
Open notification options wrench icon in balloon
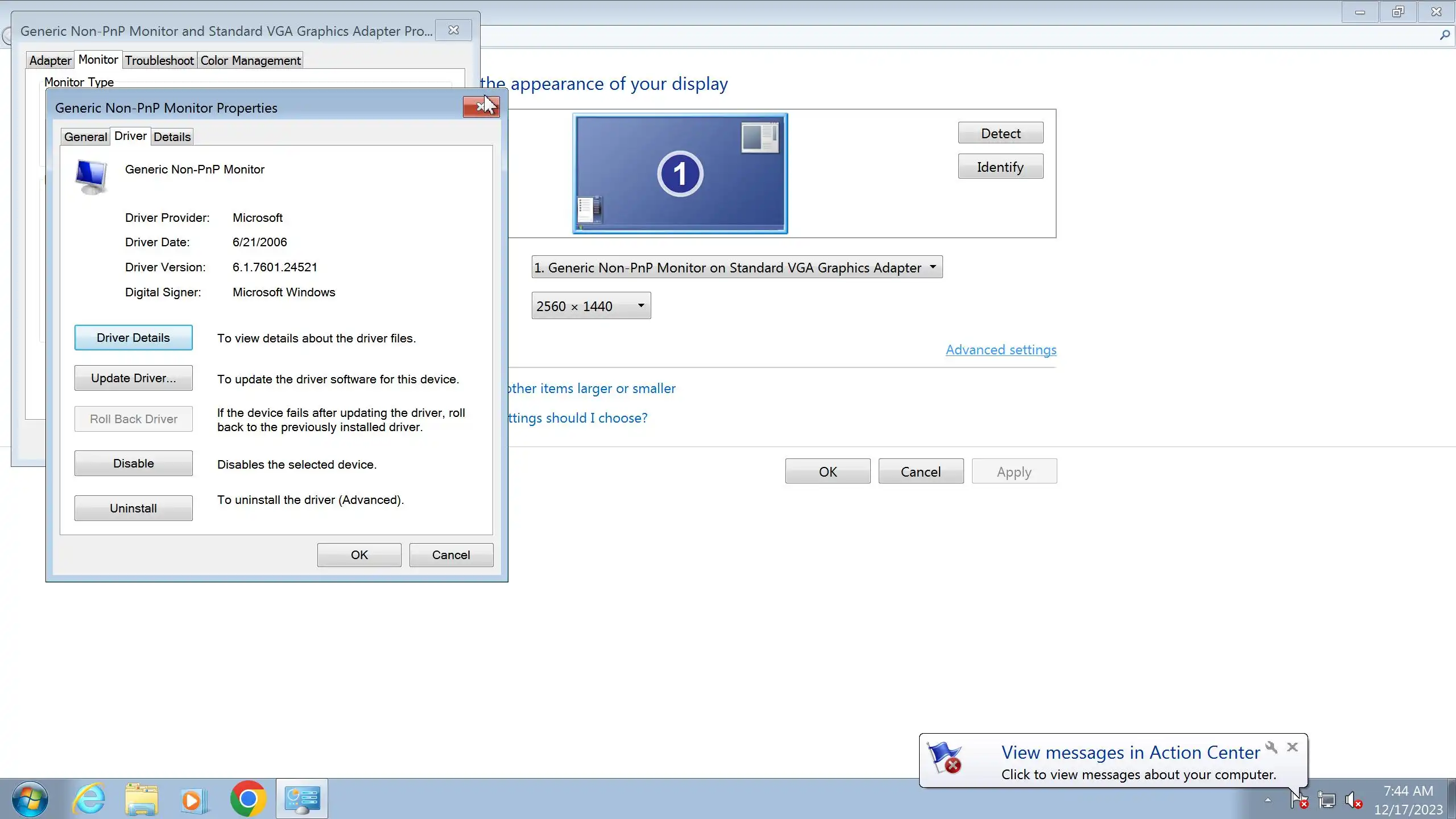(x=1271, y=747)
